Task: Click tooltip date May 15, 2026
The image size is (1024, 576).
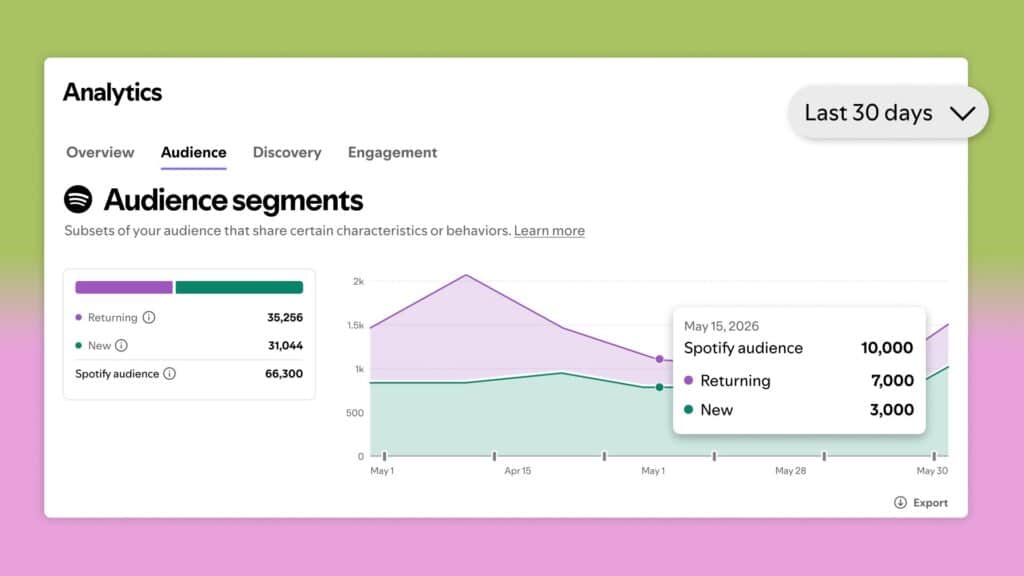Action: (x=721, y=326)
